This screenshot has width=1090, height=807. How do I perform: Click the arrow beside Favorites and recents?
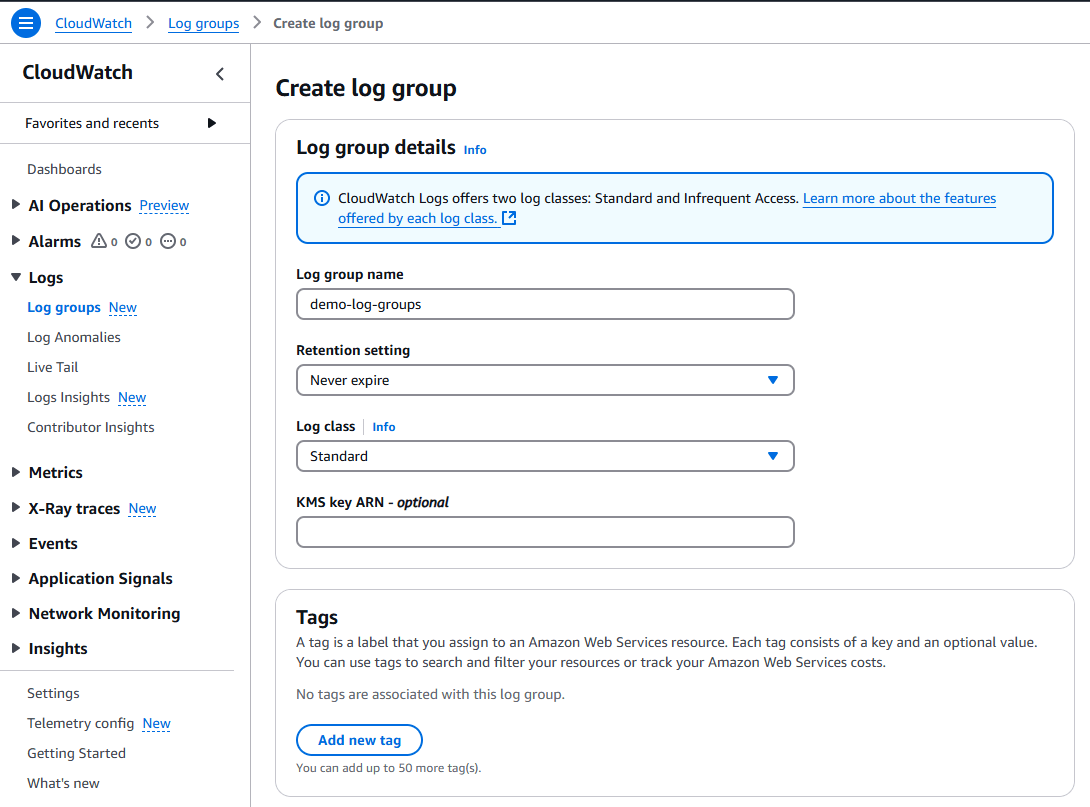pos(211,123)
